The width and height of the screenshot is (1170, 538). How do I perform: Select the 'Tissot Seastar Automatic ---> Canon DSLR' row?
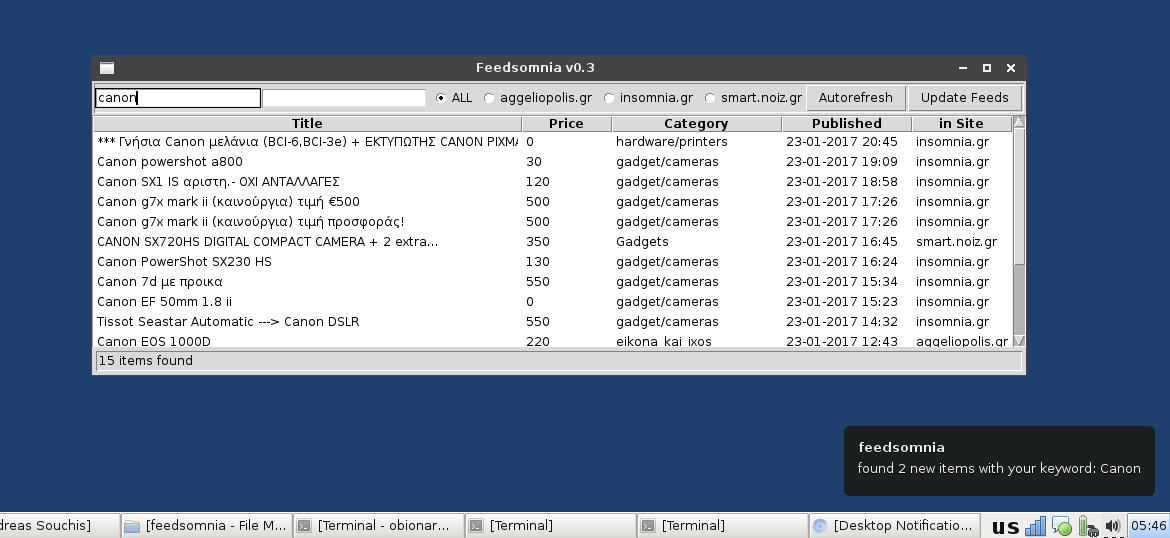tap(553, 322)
